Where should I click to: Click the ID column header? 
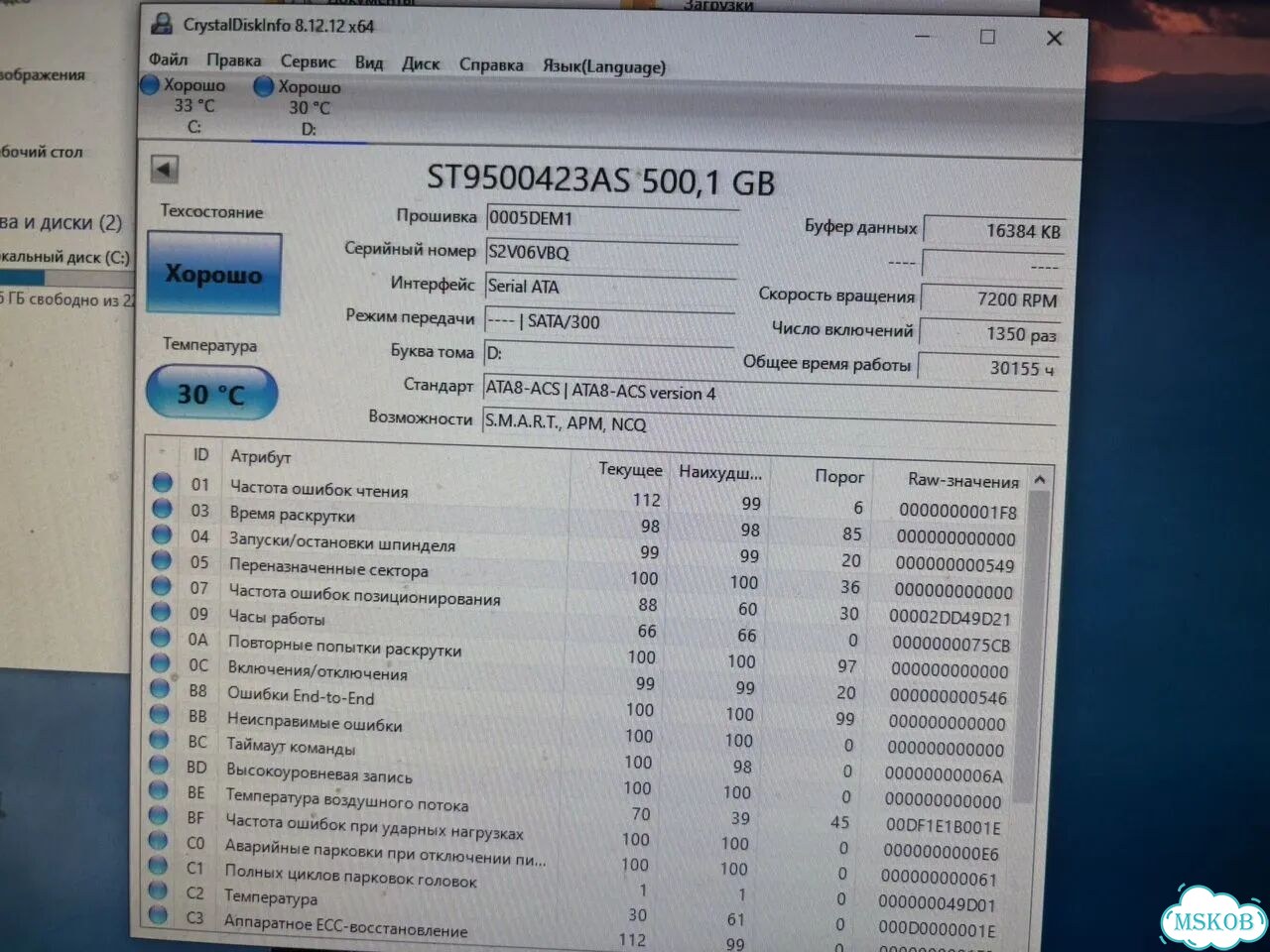pyautogui.click(x=201, y=454)
